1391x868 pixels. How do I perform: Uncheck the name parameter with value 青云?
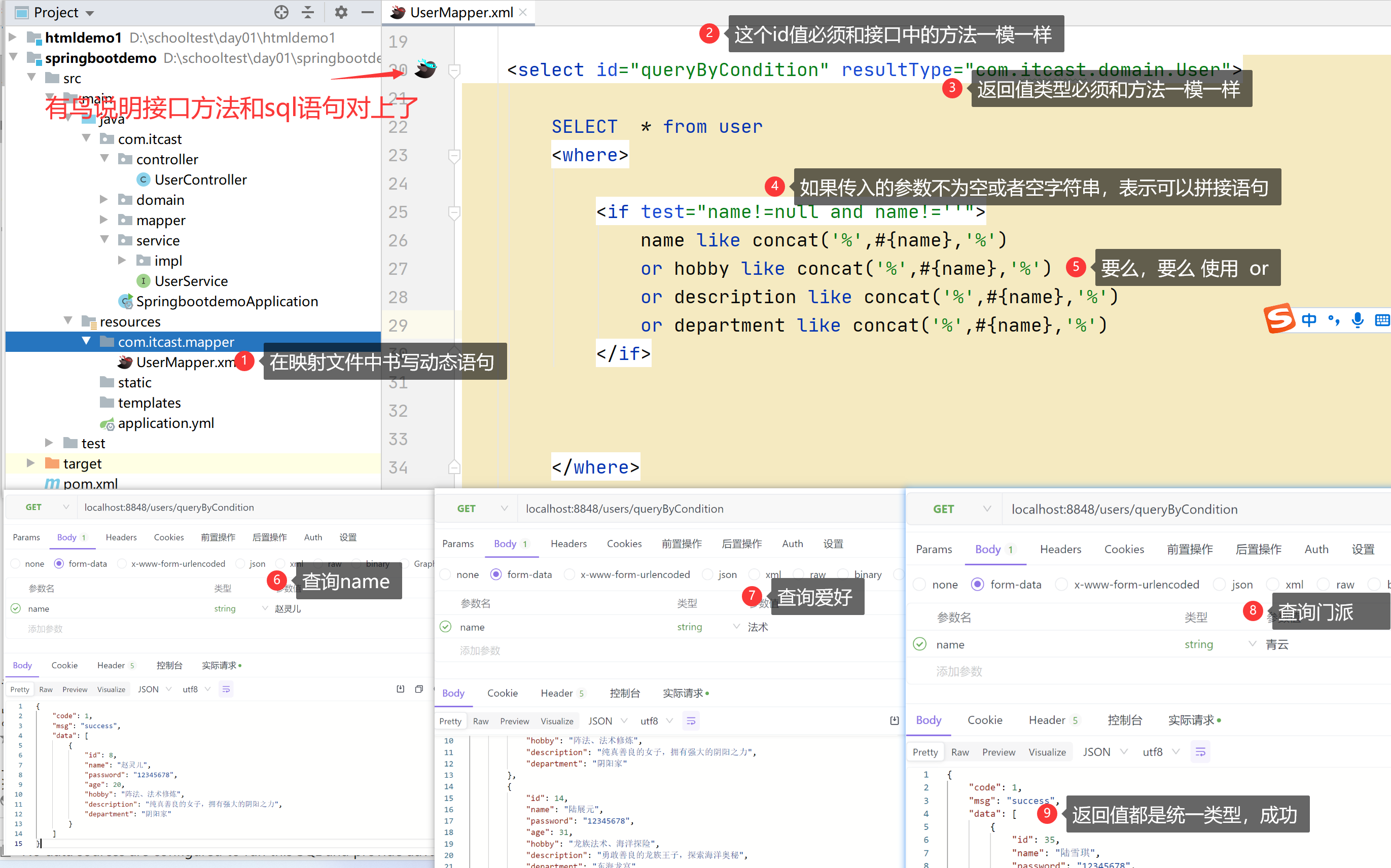[x=920, y=644]
